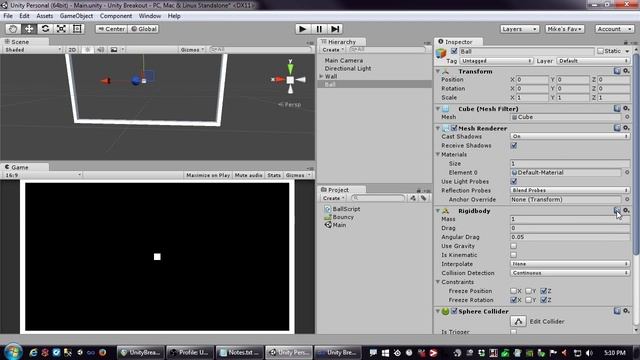
Task: Toggle scene audio icon
Action: coord(100,50)
